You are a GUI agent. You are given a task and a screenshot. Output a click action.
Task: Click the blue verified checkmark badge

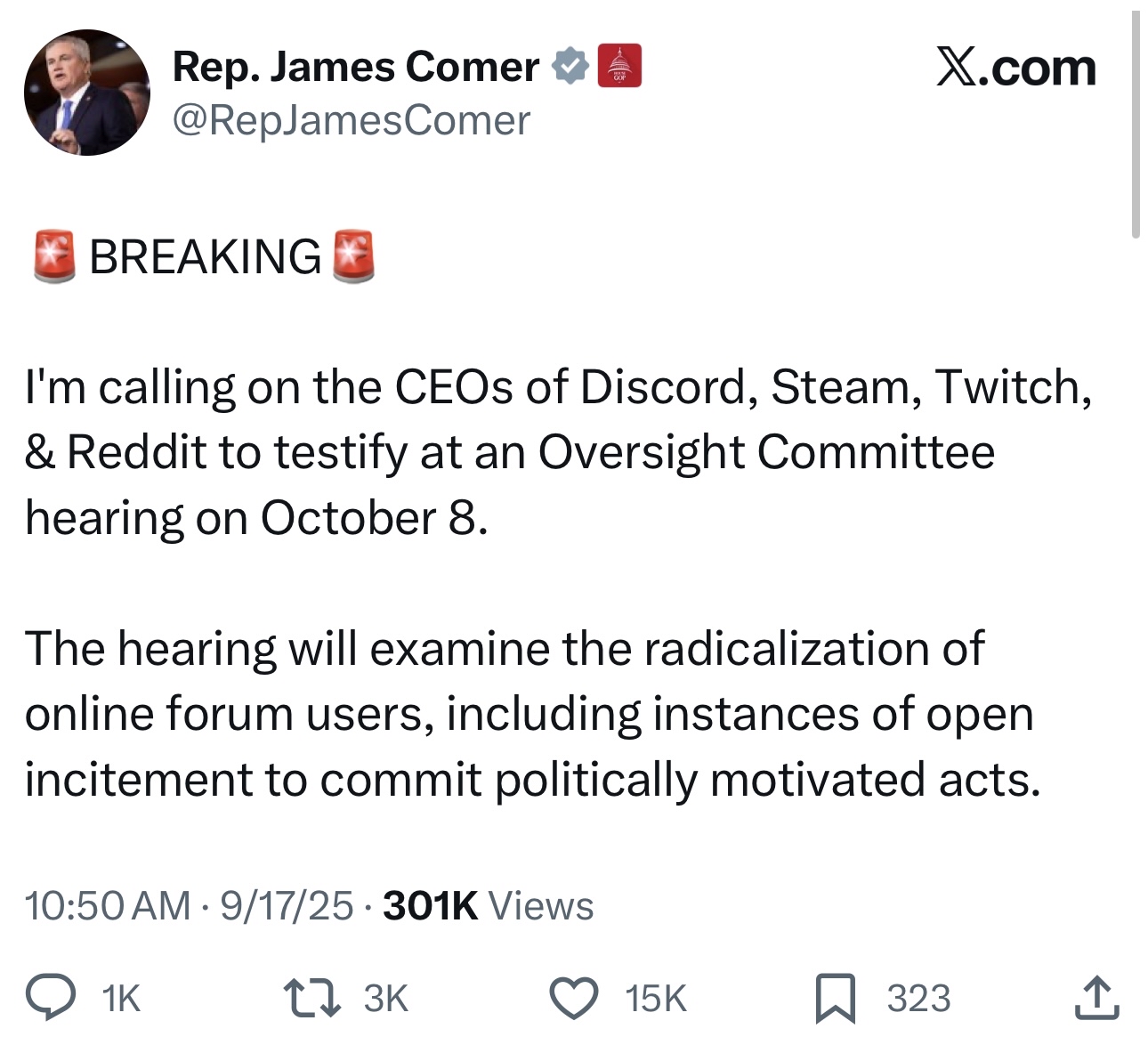[570, 67]
